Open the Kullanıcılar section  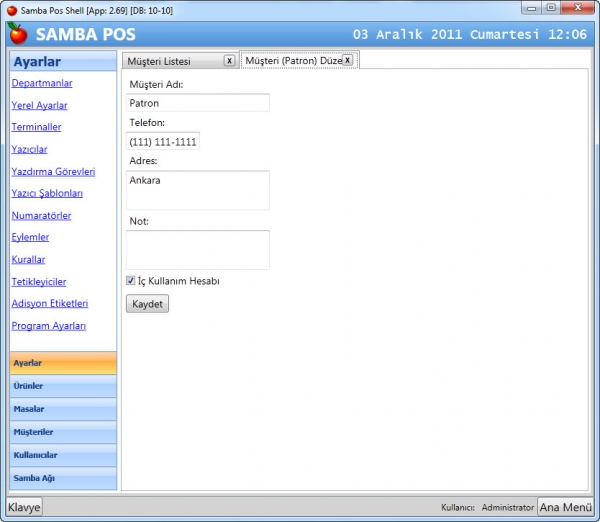click(64, 455)
